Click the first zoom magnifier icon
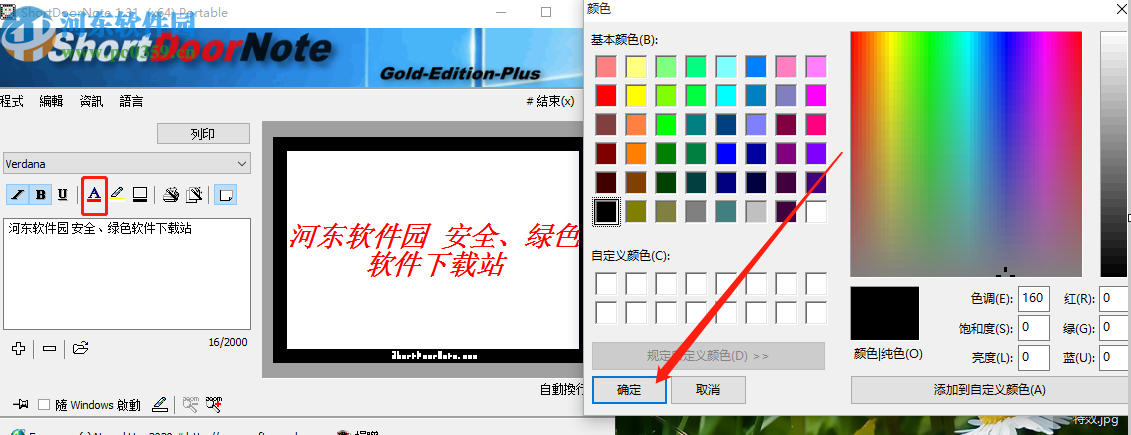Viewport: 1131px width, 435px height. (x=190, y=405)
